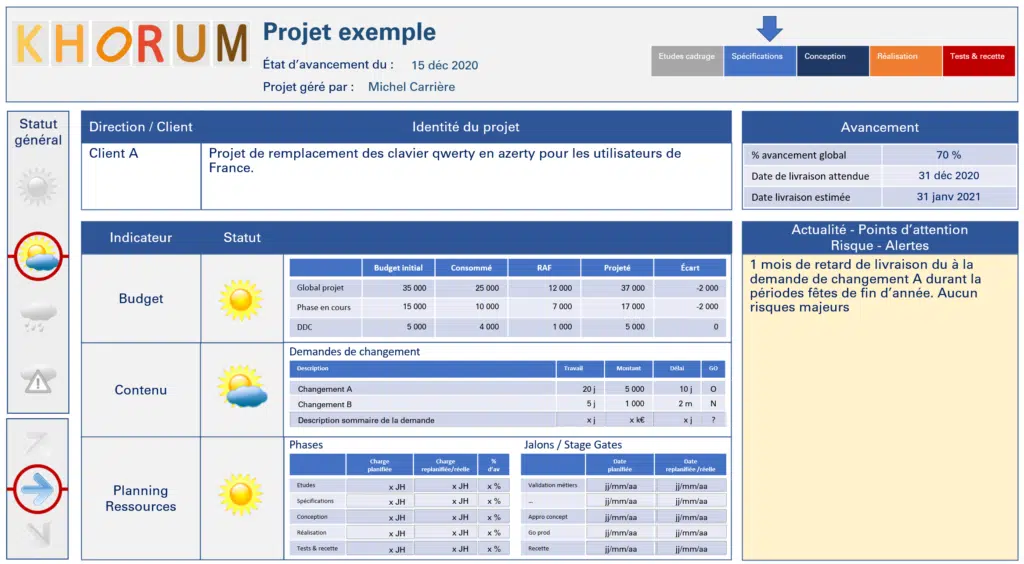Click the Validation métiers milestone
Image resolution: width=1024 pixels, height=564 pixels.
tap(552, 486)
